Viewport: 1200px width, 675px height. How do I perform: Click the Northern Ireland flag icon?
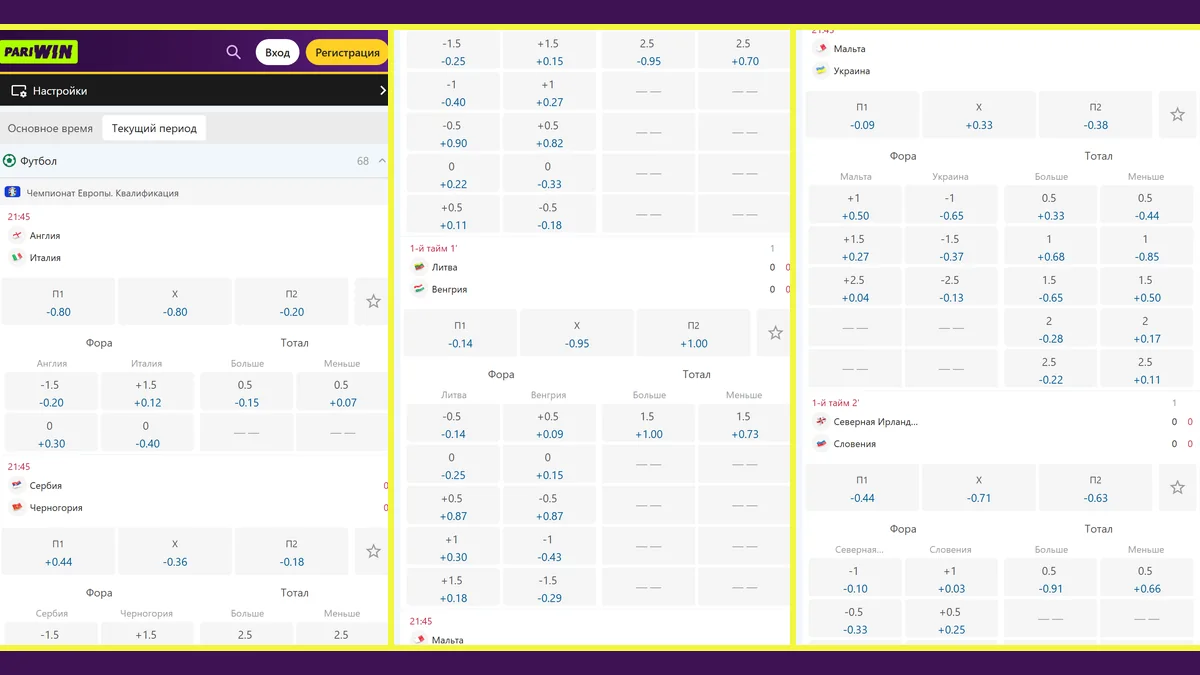click(822, 422)
